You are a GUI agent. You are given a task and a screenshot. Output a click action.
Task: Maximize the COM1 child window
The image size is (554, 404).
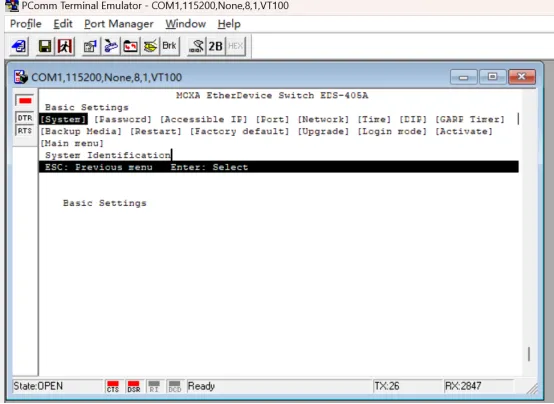493,77
